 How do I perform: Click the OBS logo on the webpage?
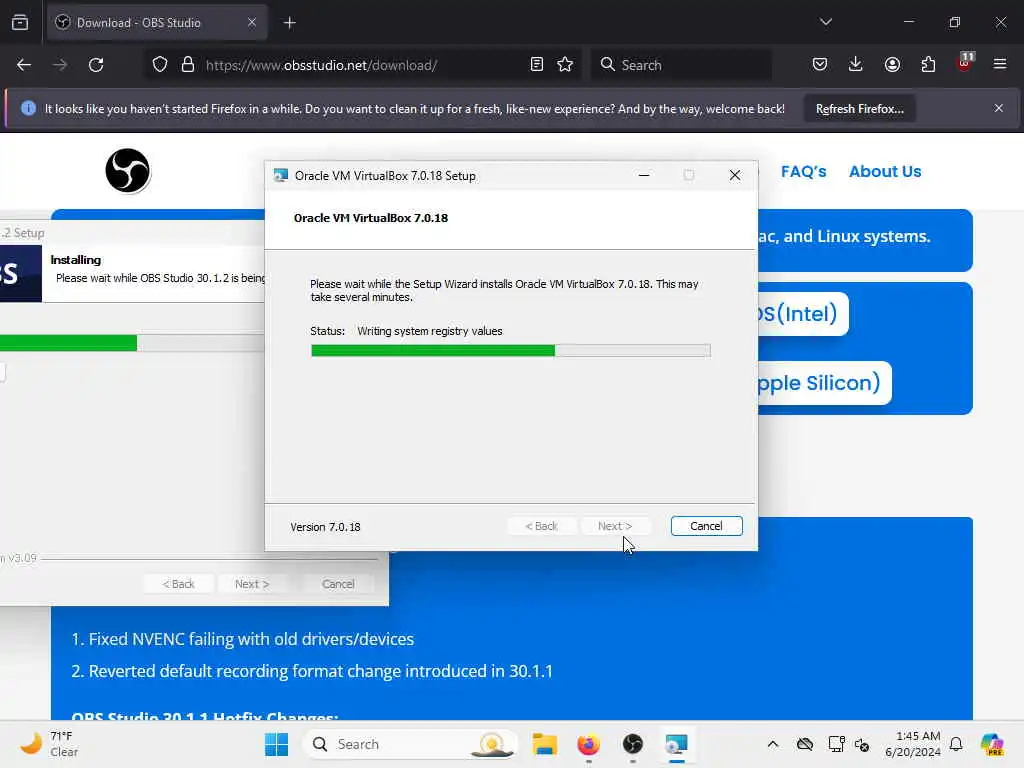tap(127, 171)
